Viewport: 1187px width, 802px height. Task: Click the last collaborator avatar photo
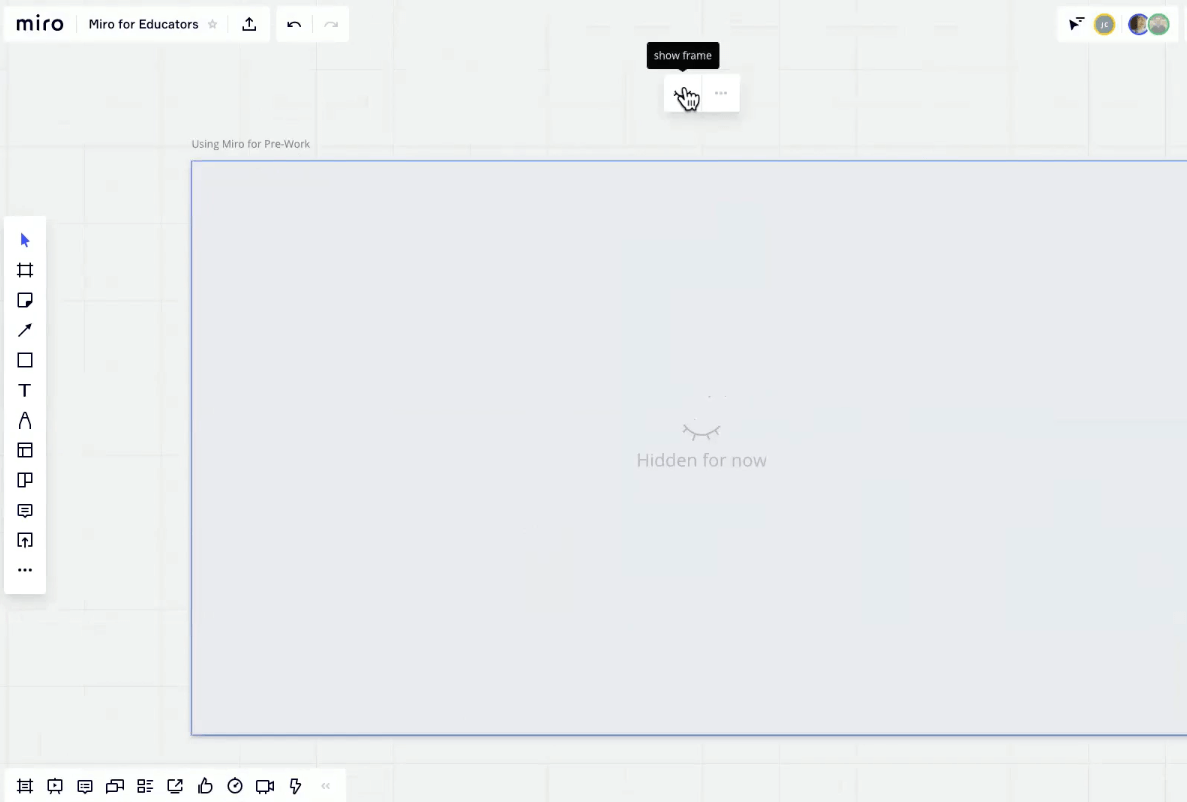point(1159,25)
